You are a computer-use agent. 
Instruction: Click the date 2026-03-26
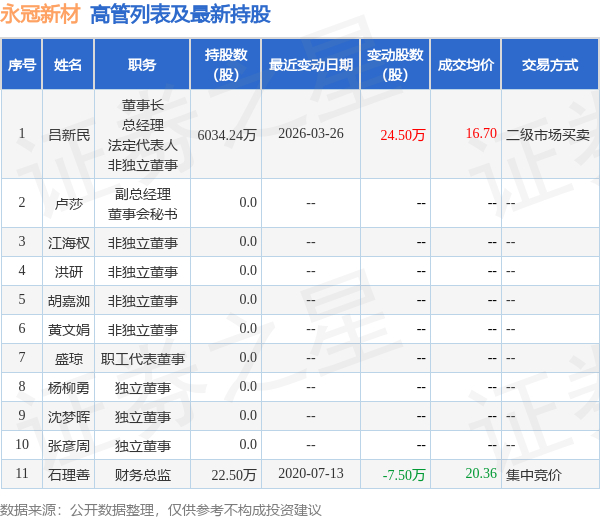(x=311, y=134)
